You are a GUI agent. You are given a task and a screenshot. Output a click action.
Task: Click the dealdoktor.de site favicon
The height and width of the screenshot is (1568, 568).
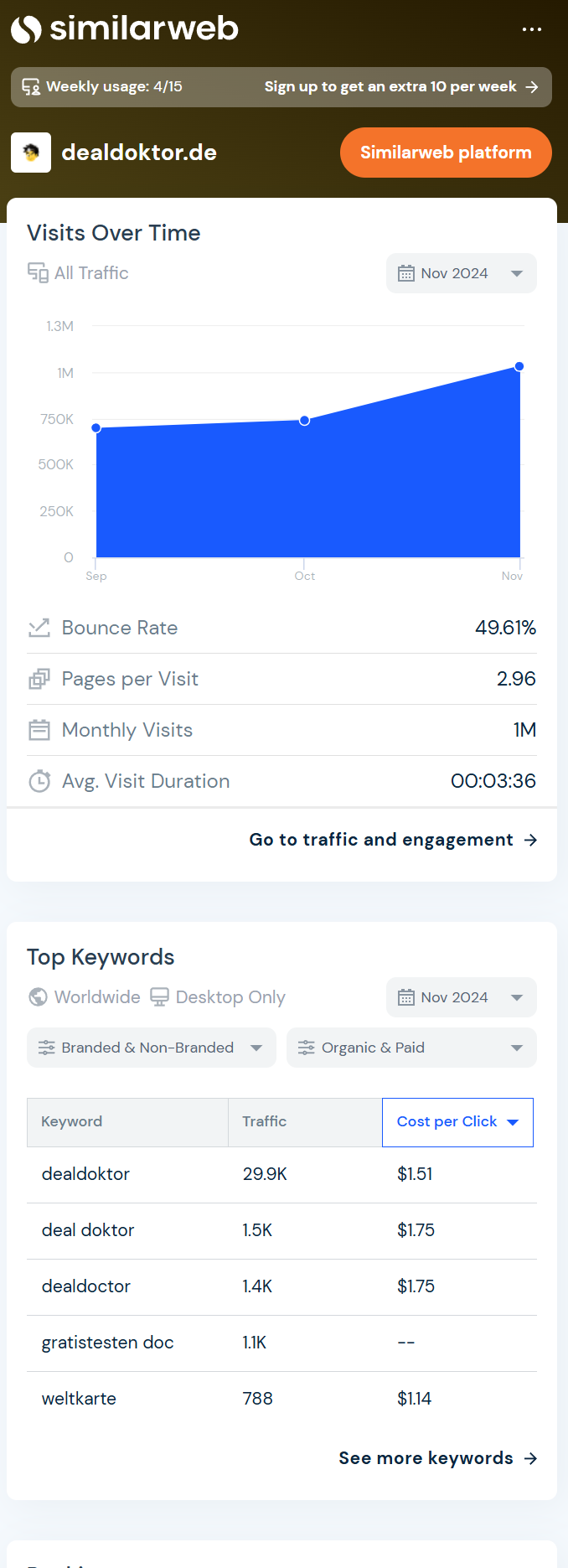31,153
